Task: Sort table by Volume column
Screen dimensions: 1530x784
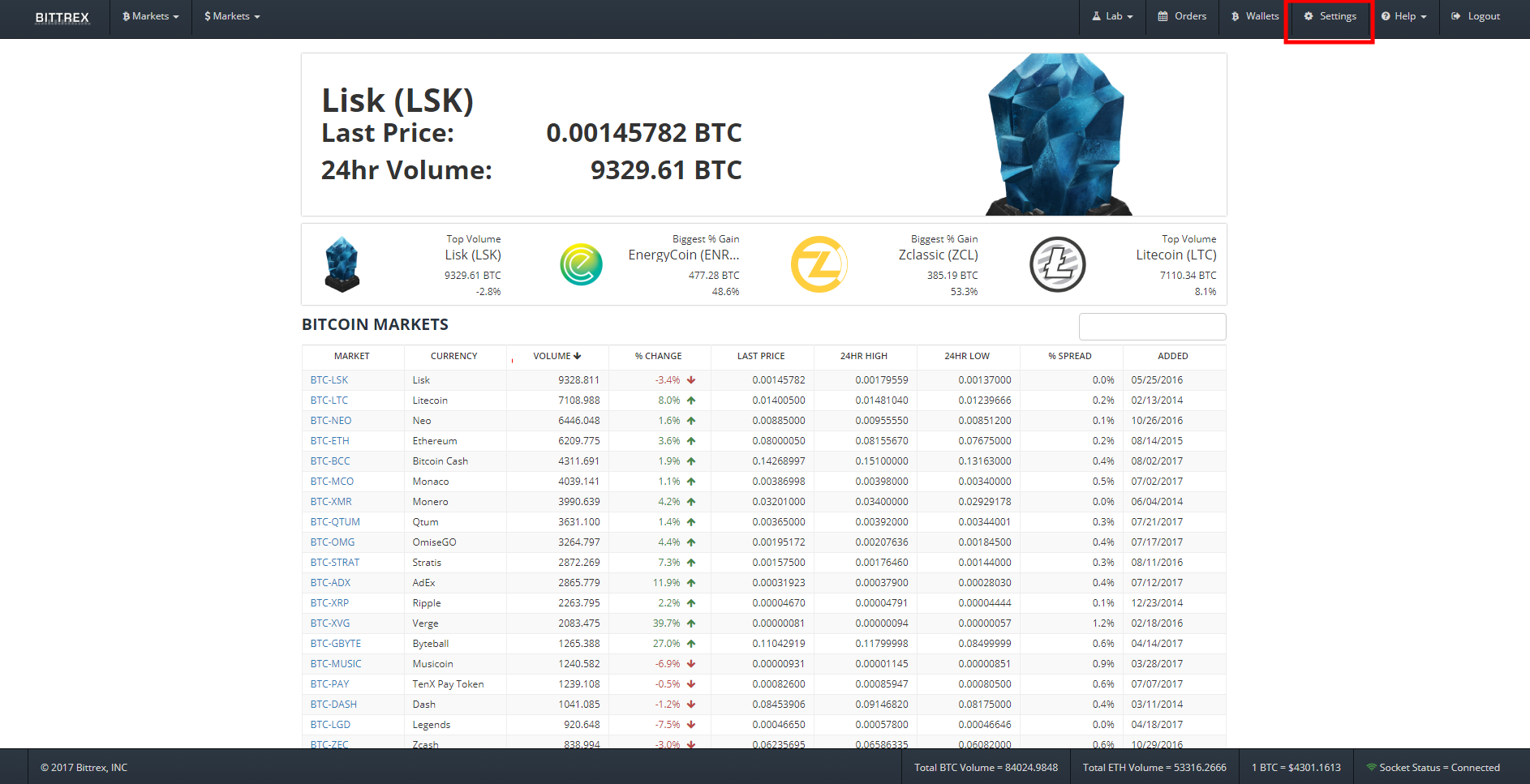Action: pos(557,356)
